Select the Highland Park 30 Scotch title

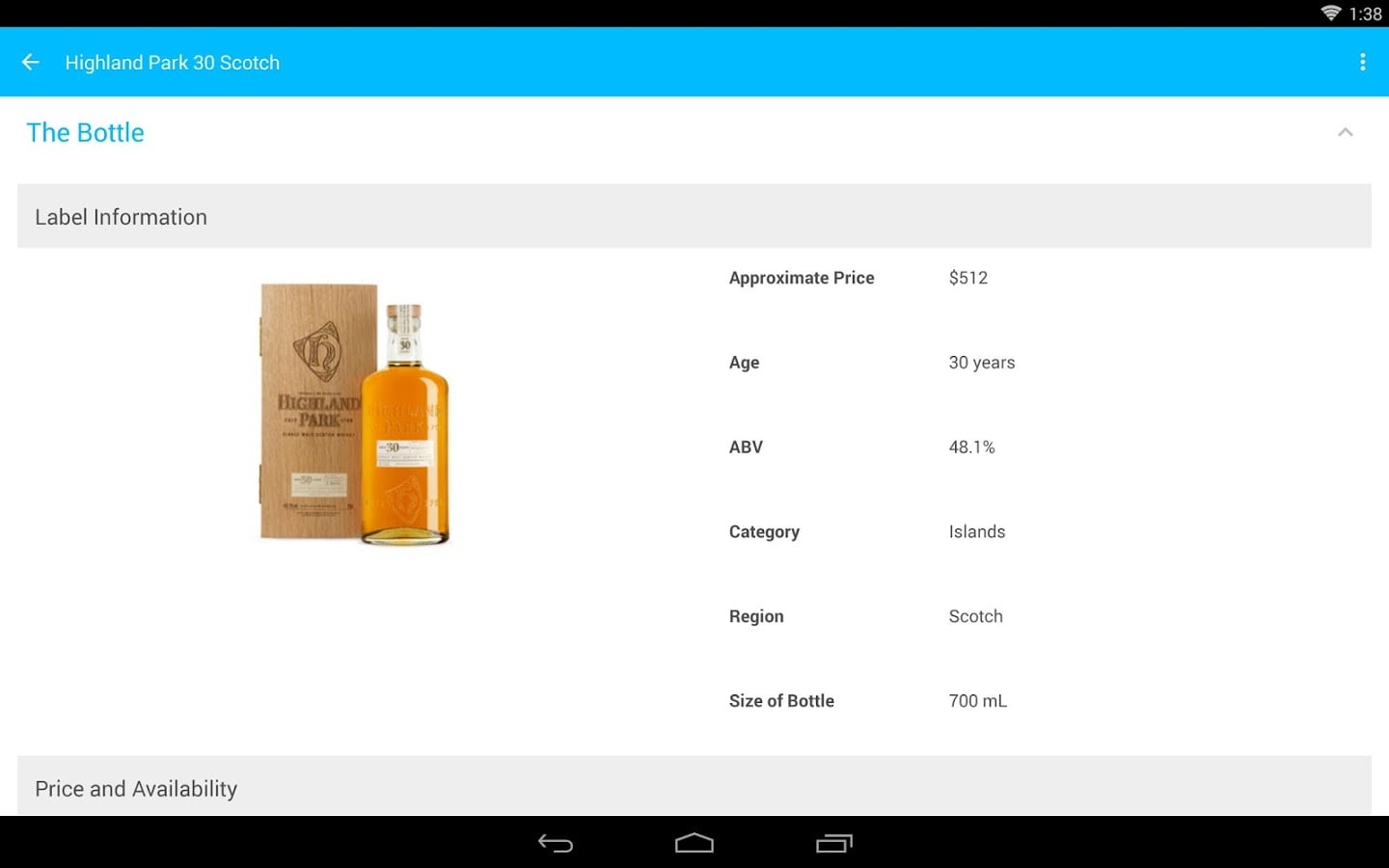pos(173,63)
